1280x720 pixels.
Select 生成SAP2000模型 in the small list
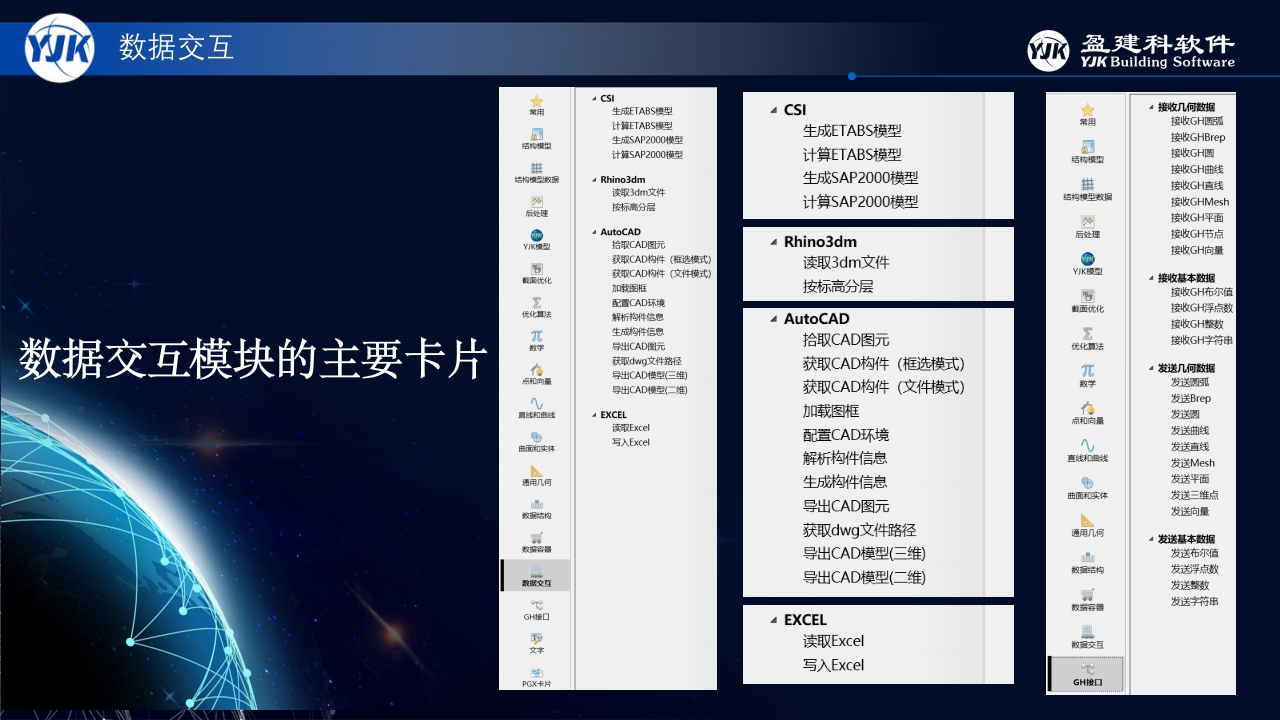click(647, 140)
